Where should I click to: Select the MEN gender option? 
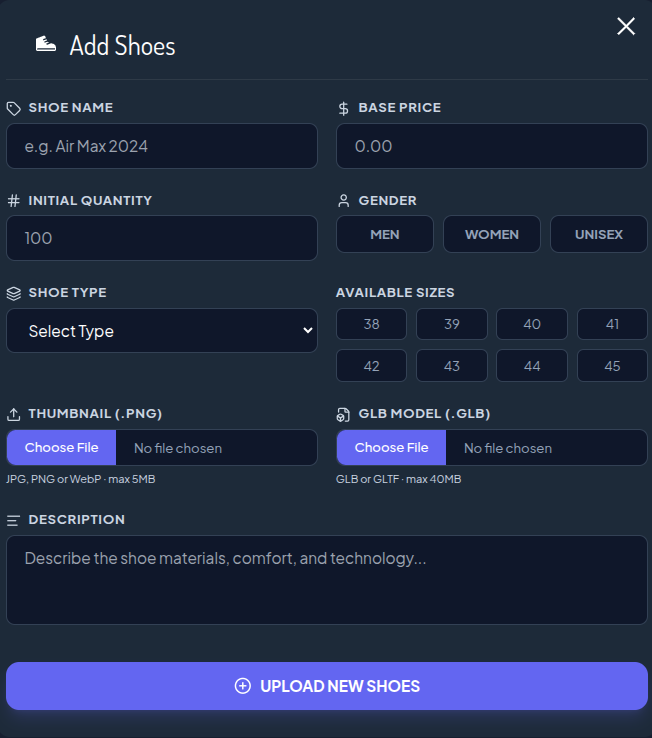(385, 234)
